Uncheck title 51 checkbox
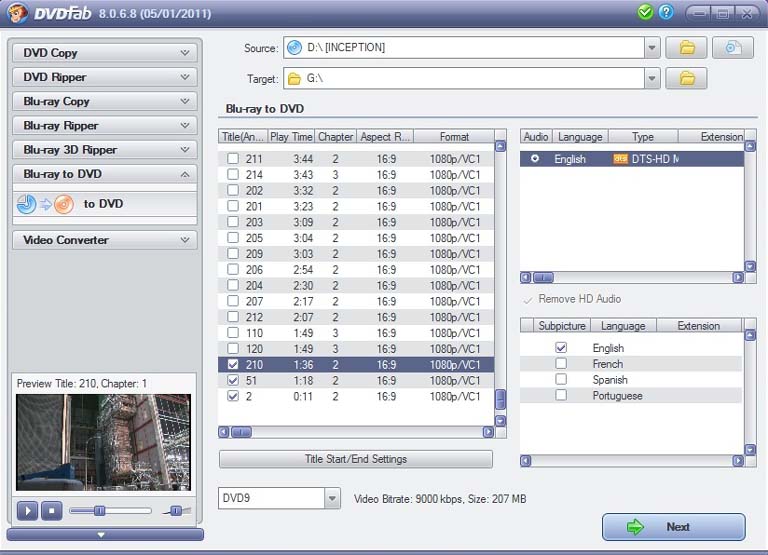768x555 pixels. point(233,380)
